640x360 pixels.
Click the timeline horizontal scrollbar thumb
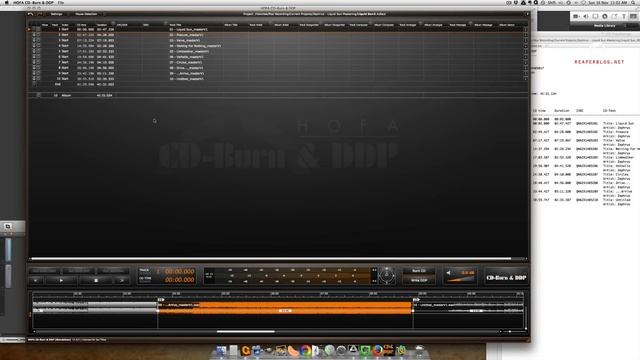[x=246, y=331]
